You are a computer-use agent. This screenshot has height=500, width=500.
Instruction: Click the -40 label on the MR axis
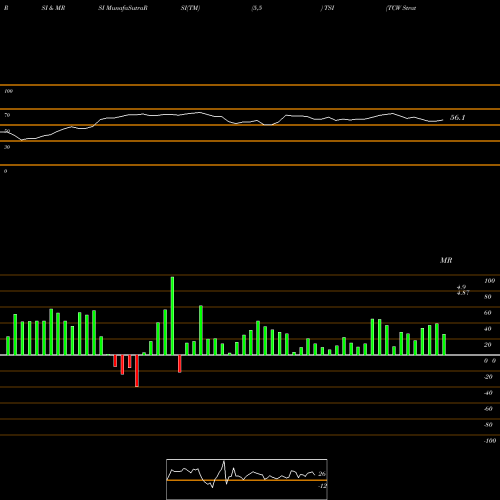tap(488, 393)
